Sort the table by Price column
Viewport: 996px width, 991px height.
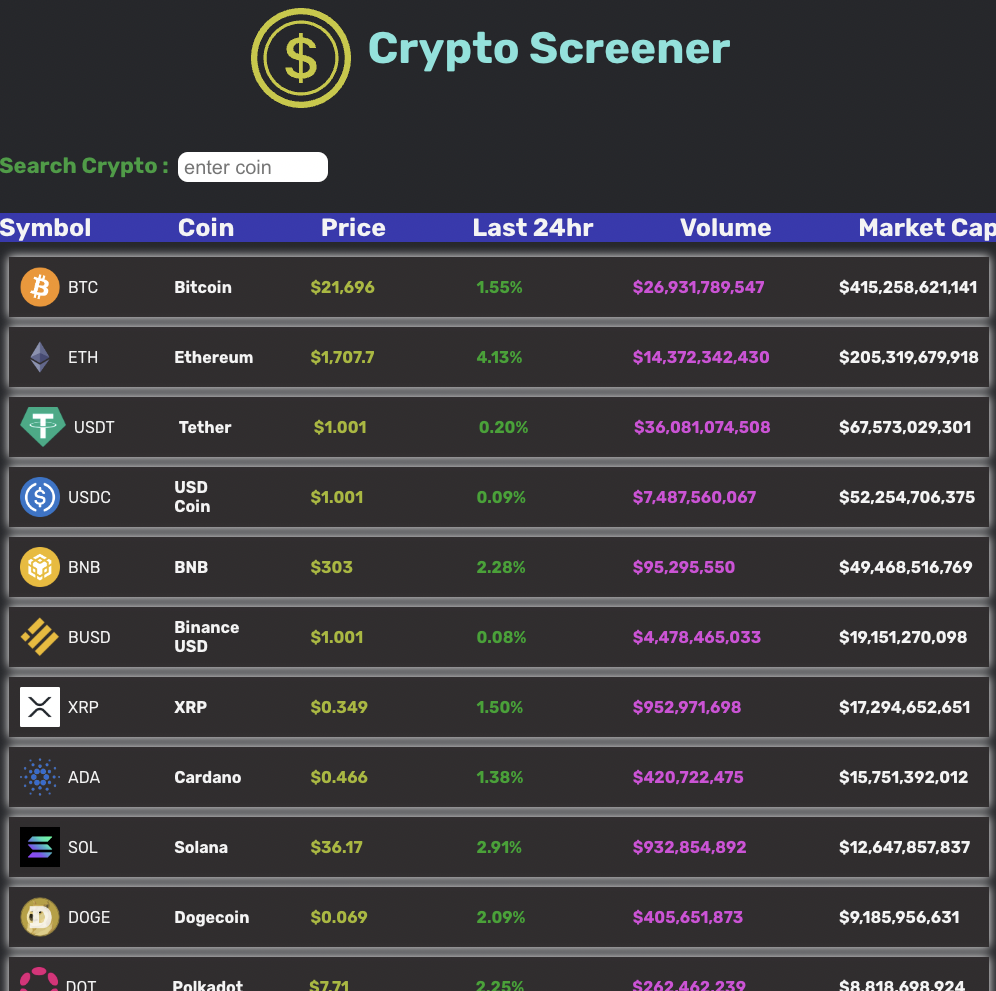pyautogui.click(x=353, y=228)
